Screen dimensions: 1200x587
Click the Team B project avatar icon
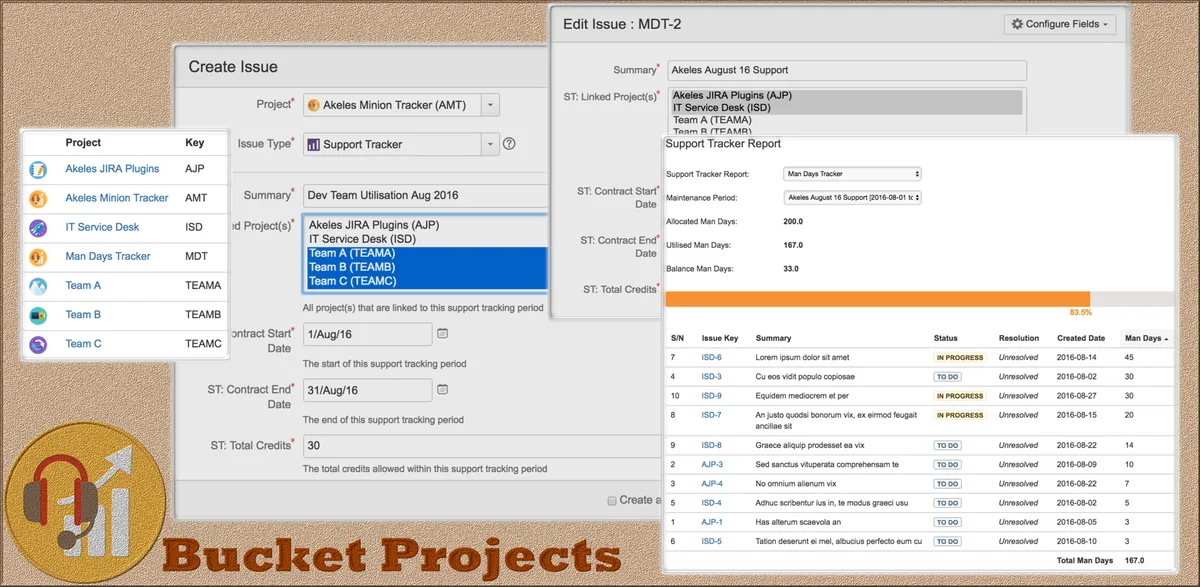(x=39, y=314)
